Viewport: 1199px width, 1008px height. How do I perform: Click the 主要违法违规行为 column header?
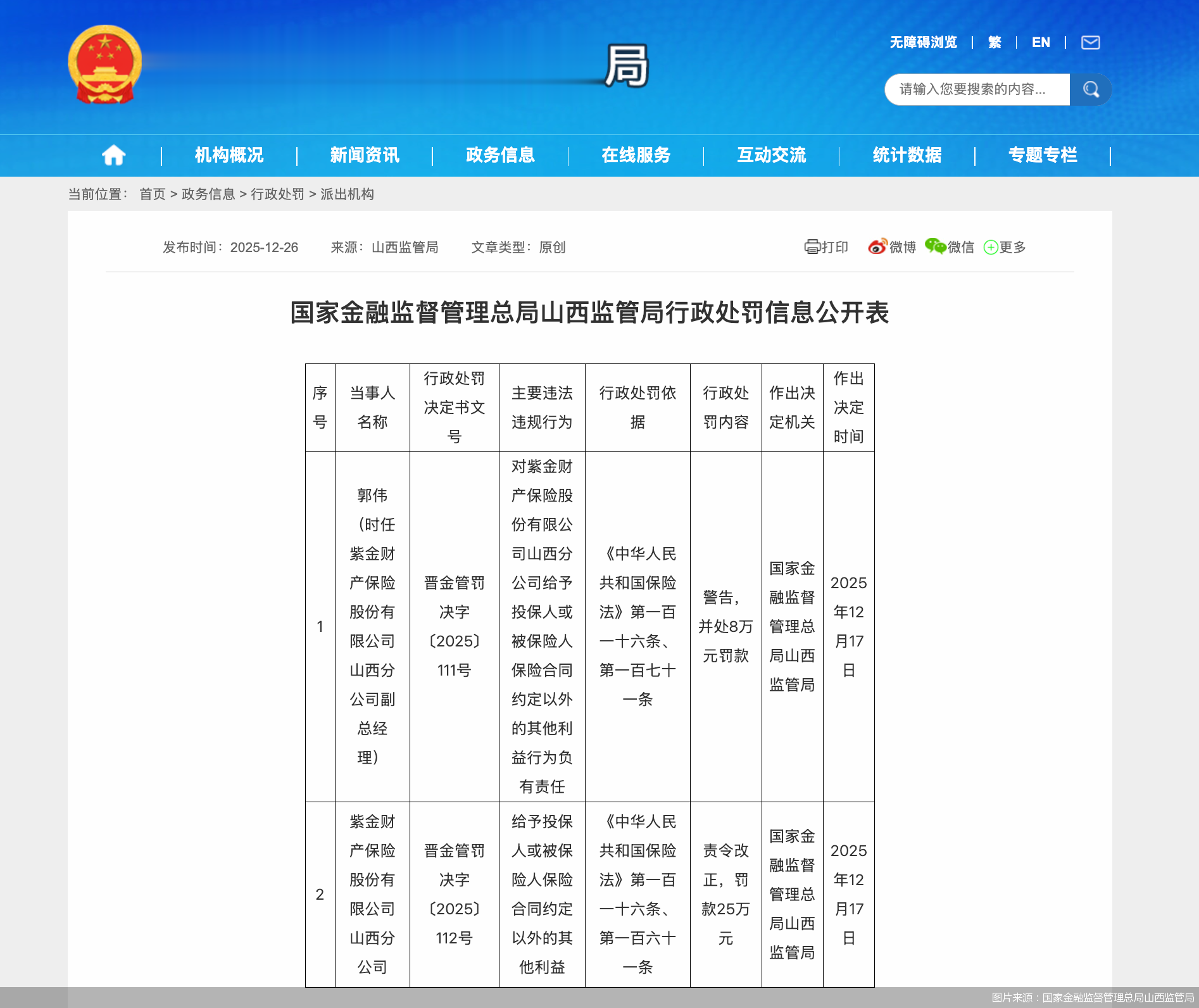pos(542,408)
